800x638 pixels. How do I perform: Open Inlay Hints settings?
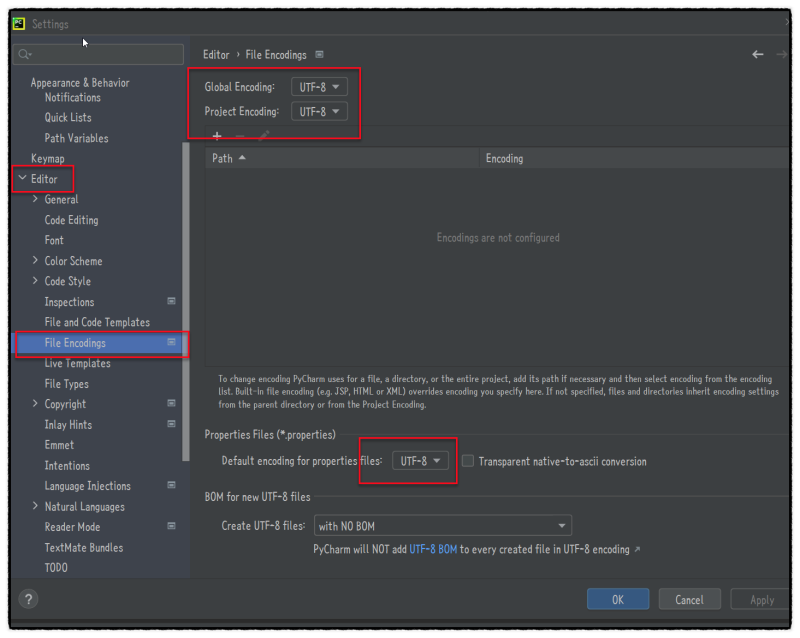[68, 425]
